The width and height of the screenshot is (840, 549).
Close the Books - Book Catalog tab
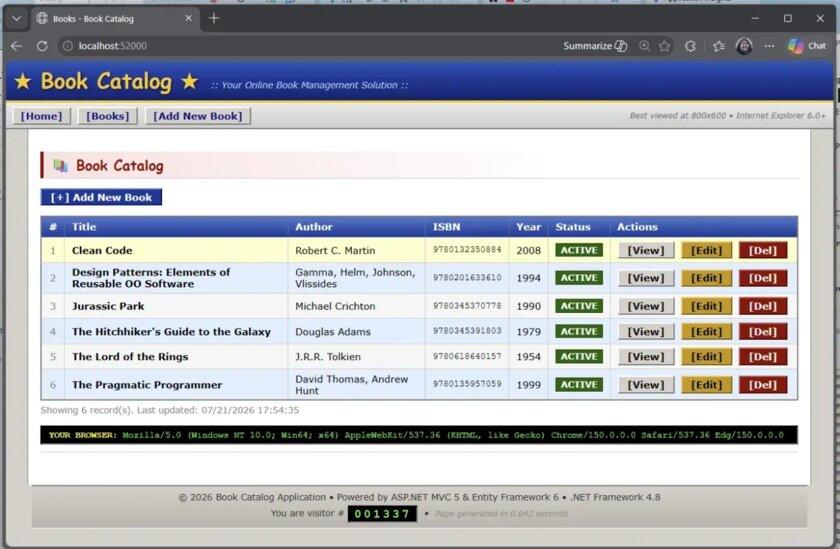(189, 18)
